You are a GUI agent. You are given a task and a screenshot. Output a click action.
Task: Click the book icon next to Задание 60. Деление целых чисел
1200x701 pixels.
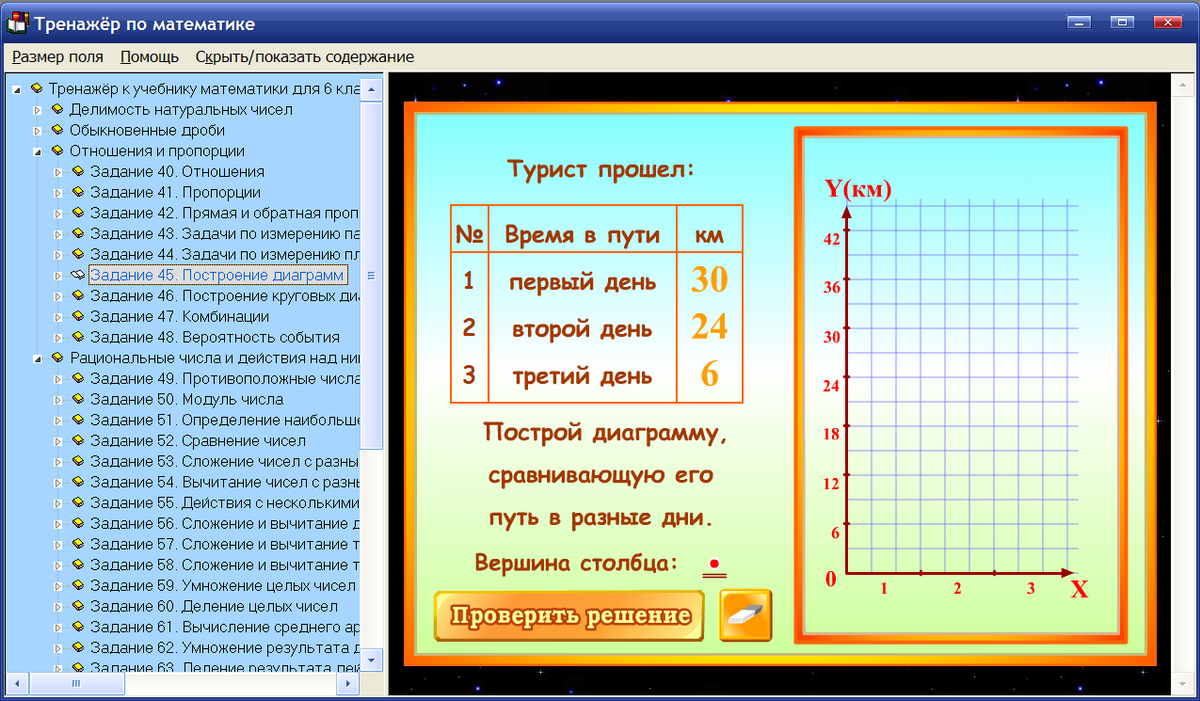pyautogui.click(x=78, y=605)
